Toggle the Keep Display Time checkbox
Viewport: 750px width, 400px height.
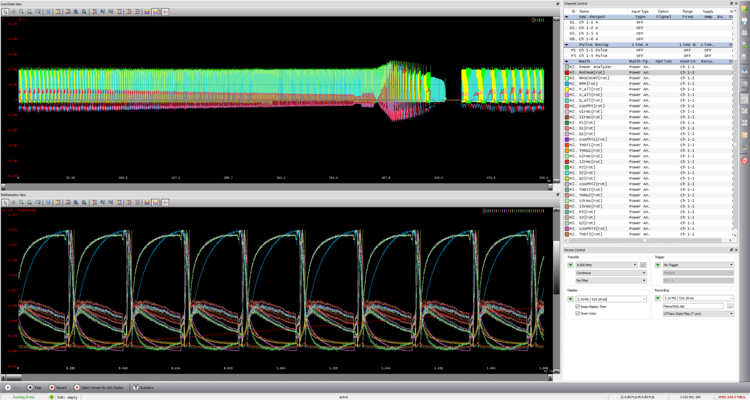tap(578, 306)
